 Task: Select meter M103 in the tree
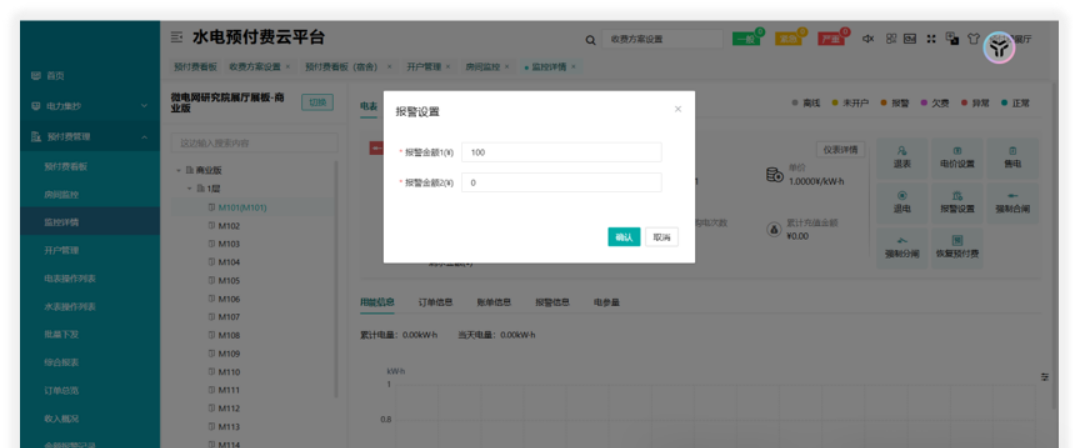pos(229,244)
